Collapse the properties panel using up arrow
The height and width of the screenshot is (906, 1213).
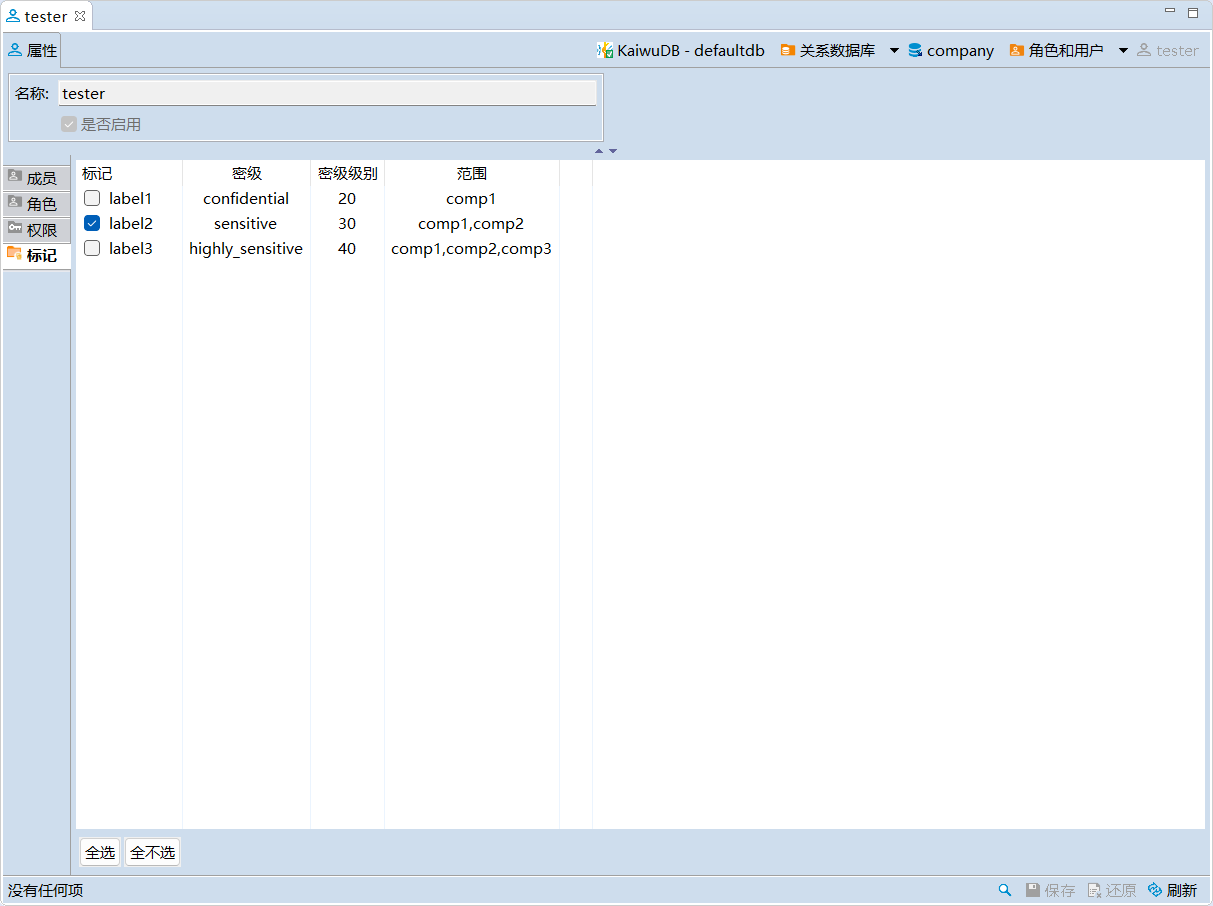599,151
